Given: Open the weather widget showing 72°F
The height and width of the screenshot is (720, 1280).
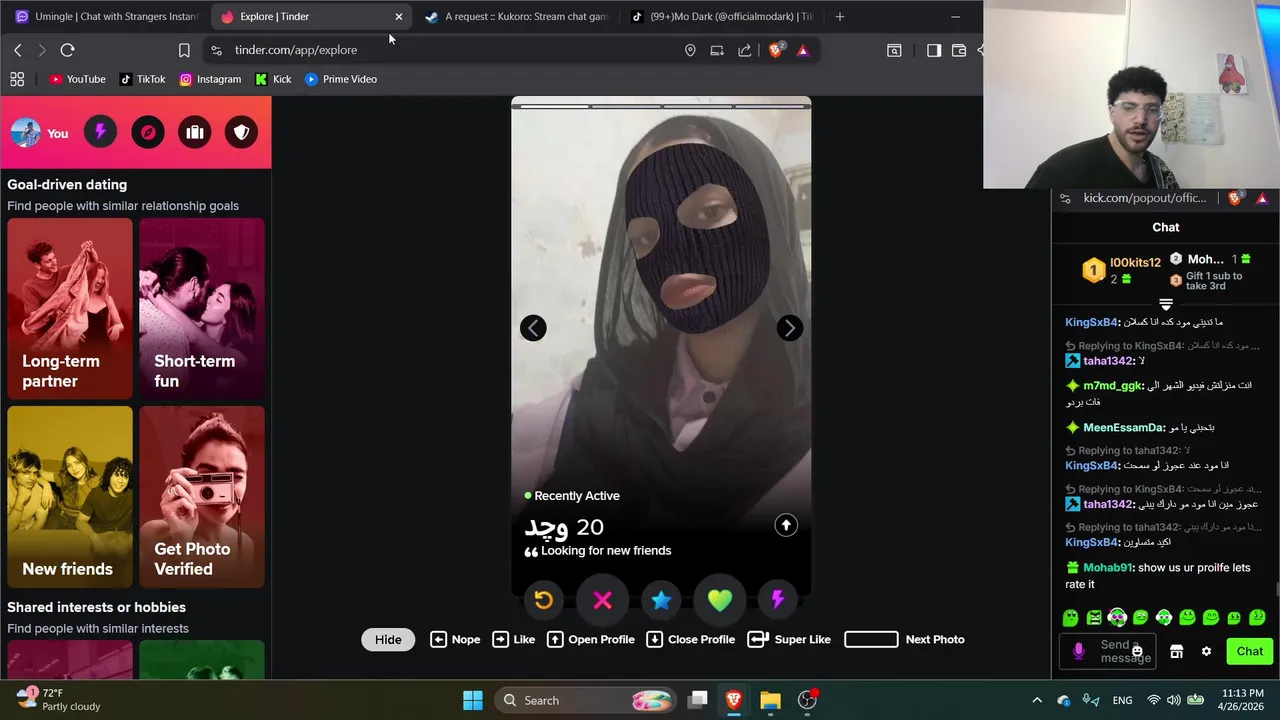Looking at the screenshot, I should tap(60, 700).
